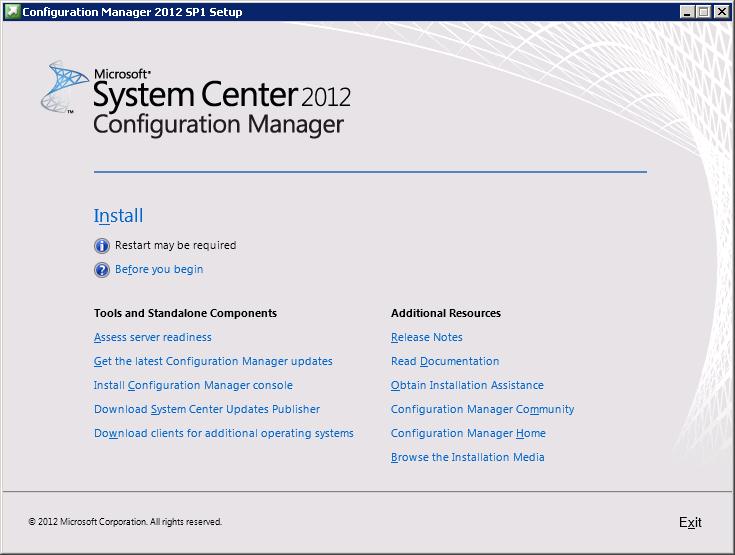Start the Install link
The width and height of the screenshot is (735, 555).
tap(118, 216)
